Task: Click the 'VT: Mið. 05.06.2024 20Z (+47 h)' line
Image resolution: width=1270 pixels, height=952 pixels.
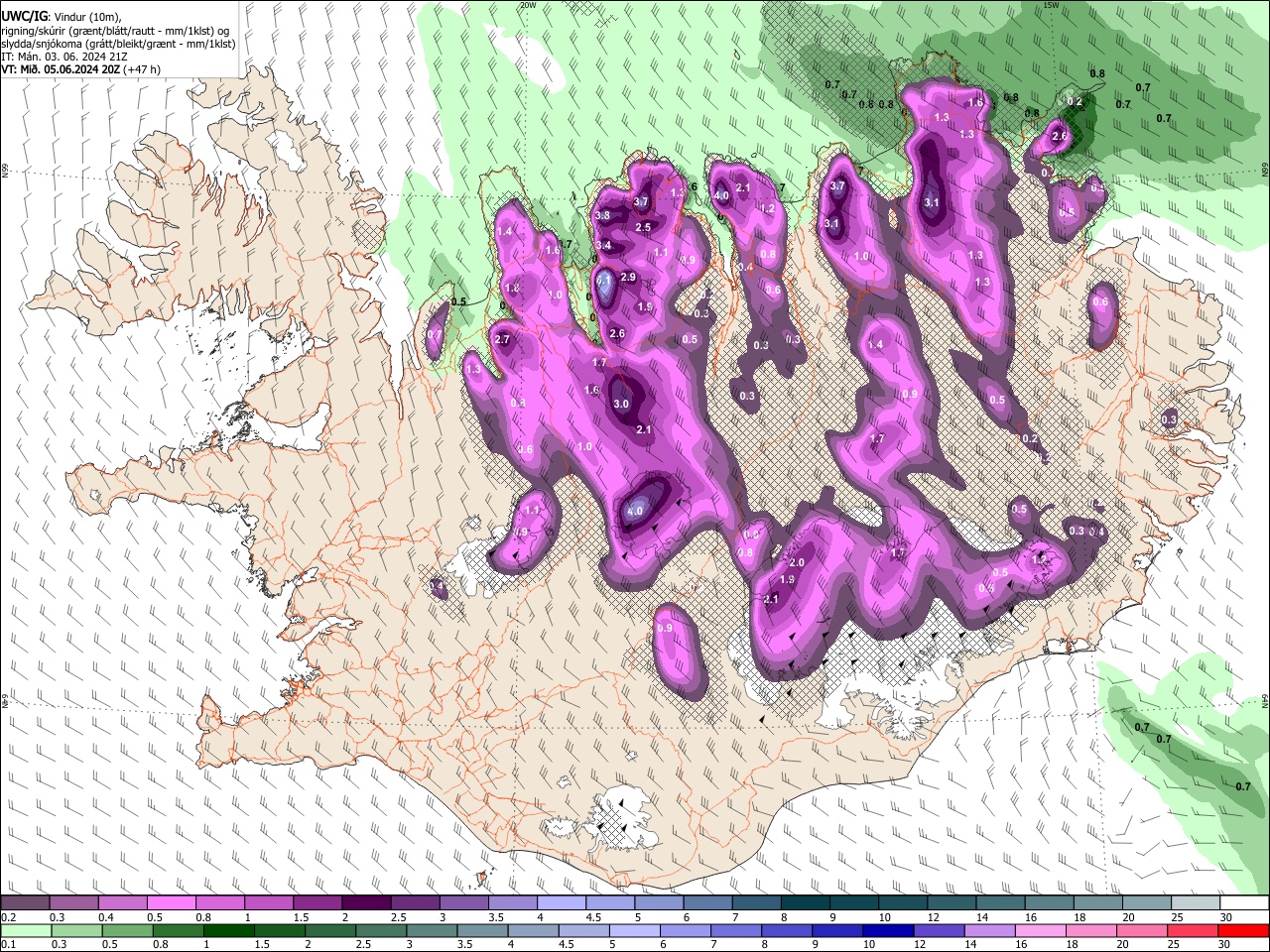Action: click(80, 69)
